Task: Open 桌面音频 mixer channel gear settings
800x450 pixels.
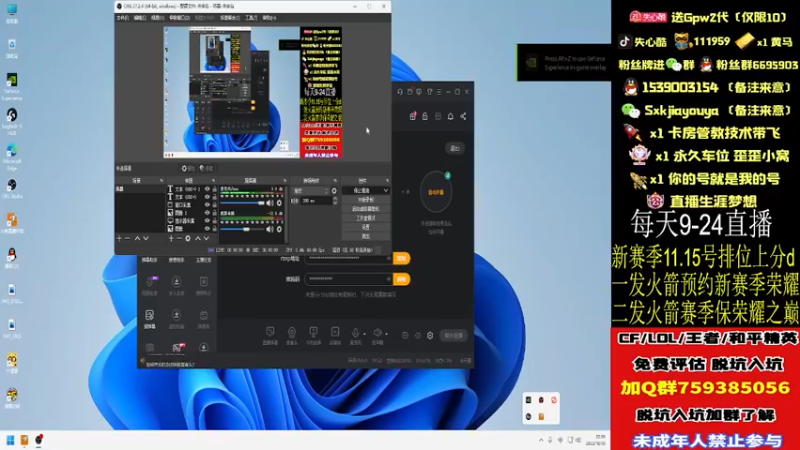Action: click(x=279, y=229)
